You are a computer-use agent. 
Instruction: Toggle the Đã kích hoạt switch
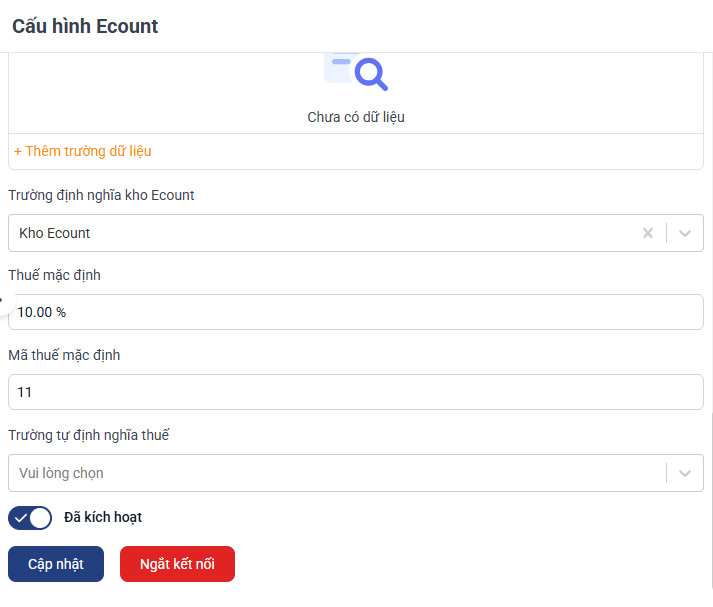(x=30, y=518)
